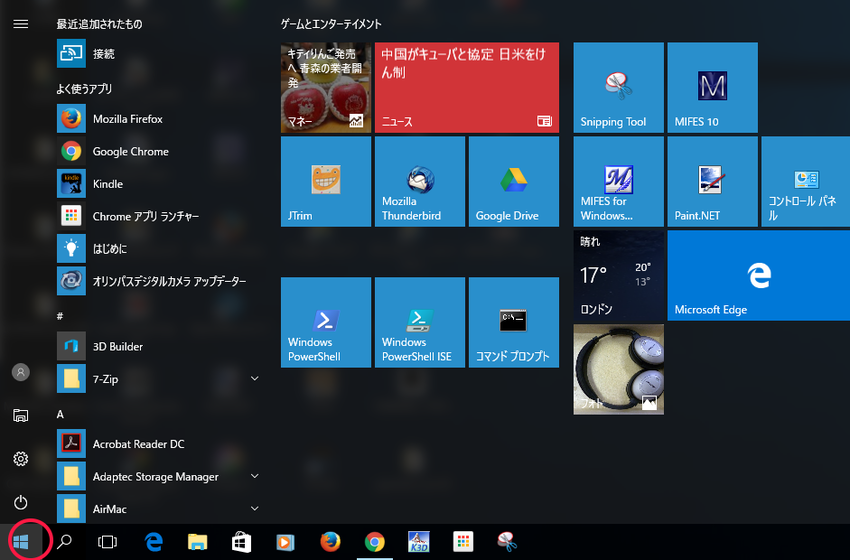Open the 接続 app
This screenshot has height=560, width=850.
click(x=157, y=54)
